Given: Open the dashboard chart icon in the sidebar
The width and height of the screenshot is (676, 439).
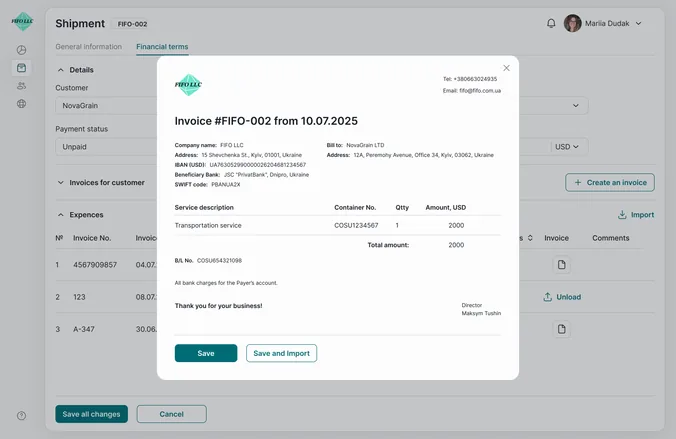Looking at the screenshot, I should click(21, 50).
